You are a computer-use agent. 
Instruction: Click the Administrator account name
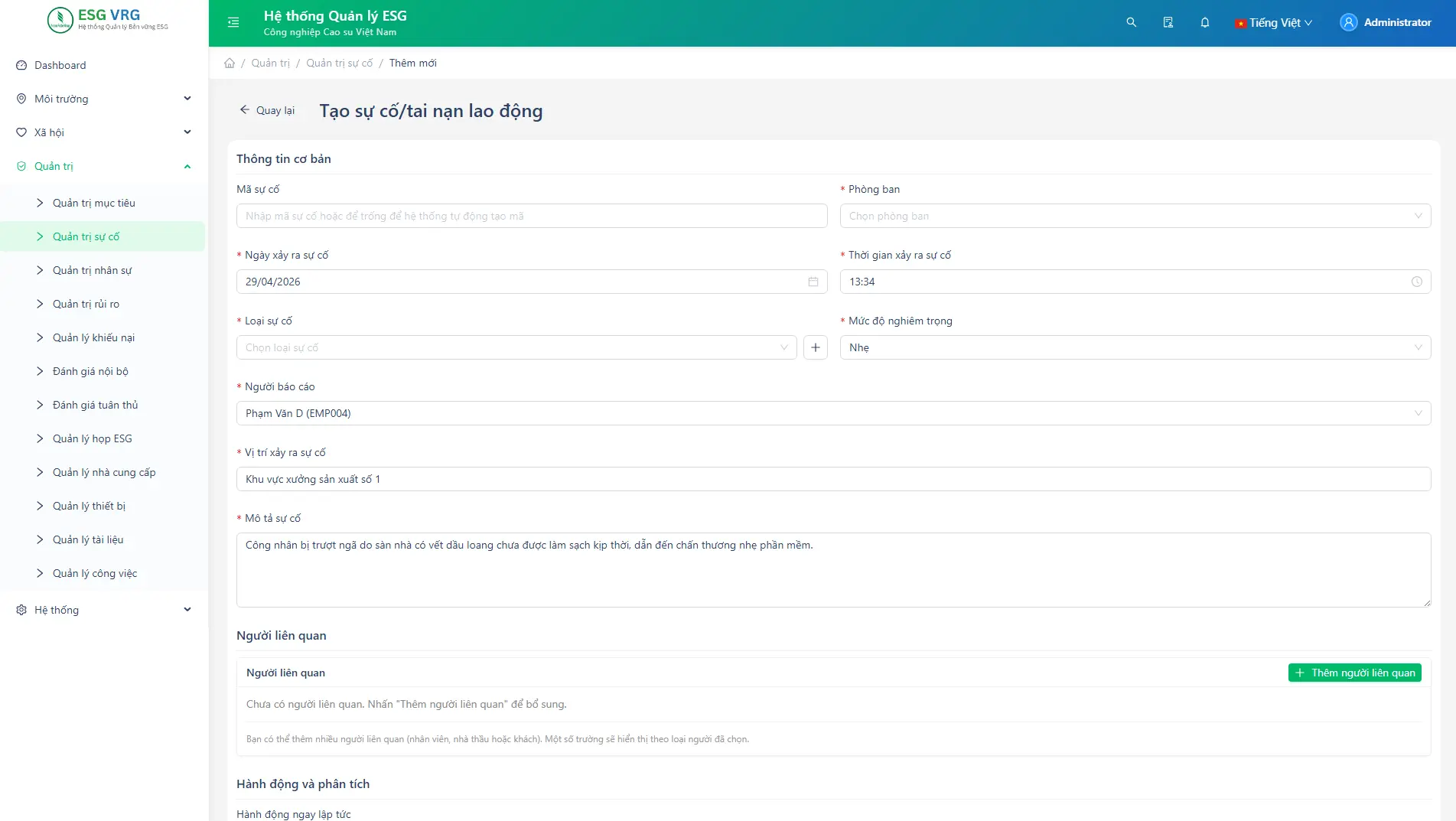1397,22
